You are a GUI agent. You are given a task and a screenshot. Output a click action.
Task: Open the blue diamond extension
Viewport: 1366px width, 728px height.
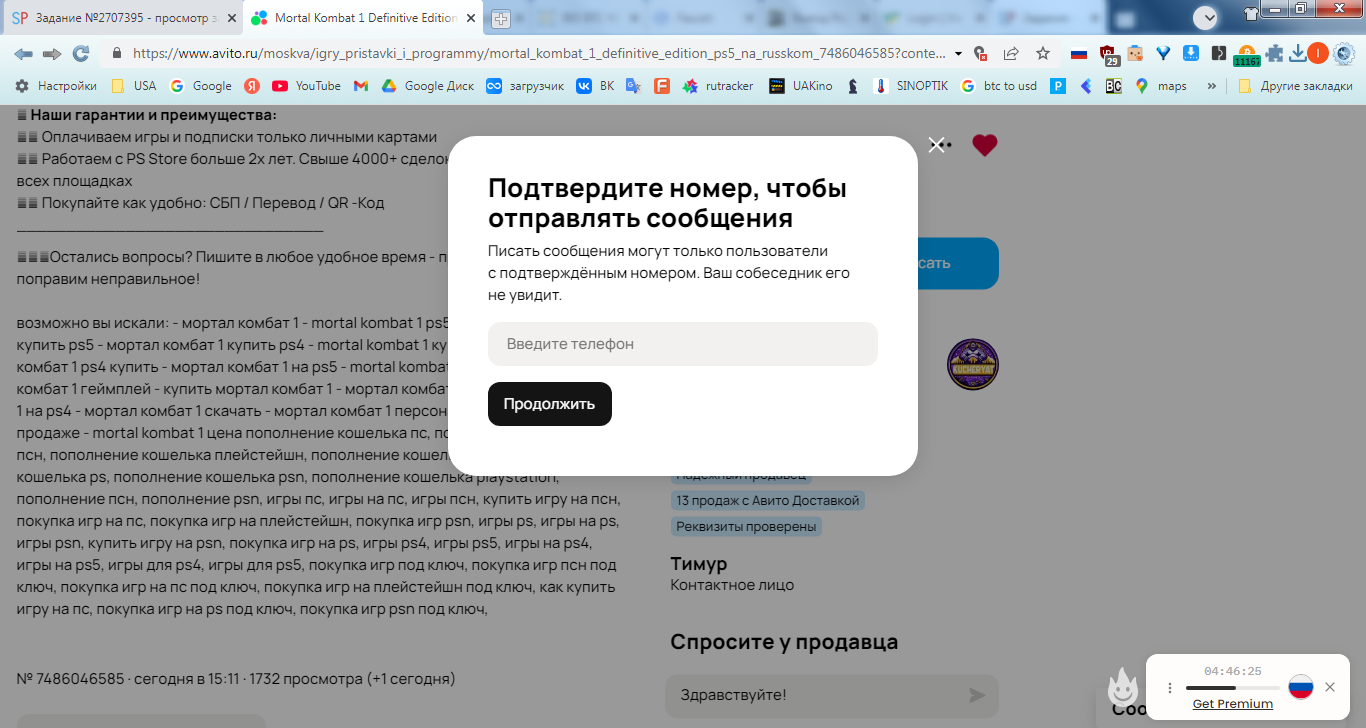pos(1163,54)
